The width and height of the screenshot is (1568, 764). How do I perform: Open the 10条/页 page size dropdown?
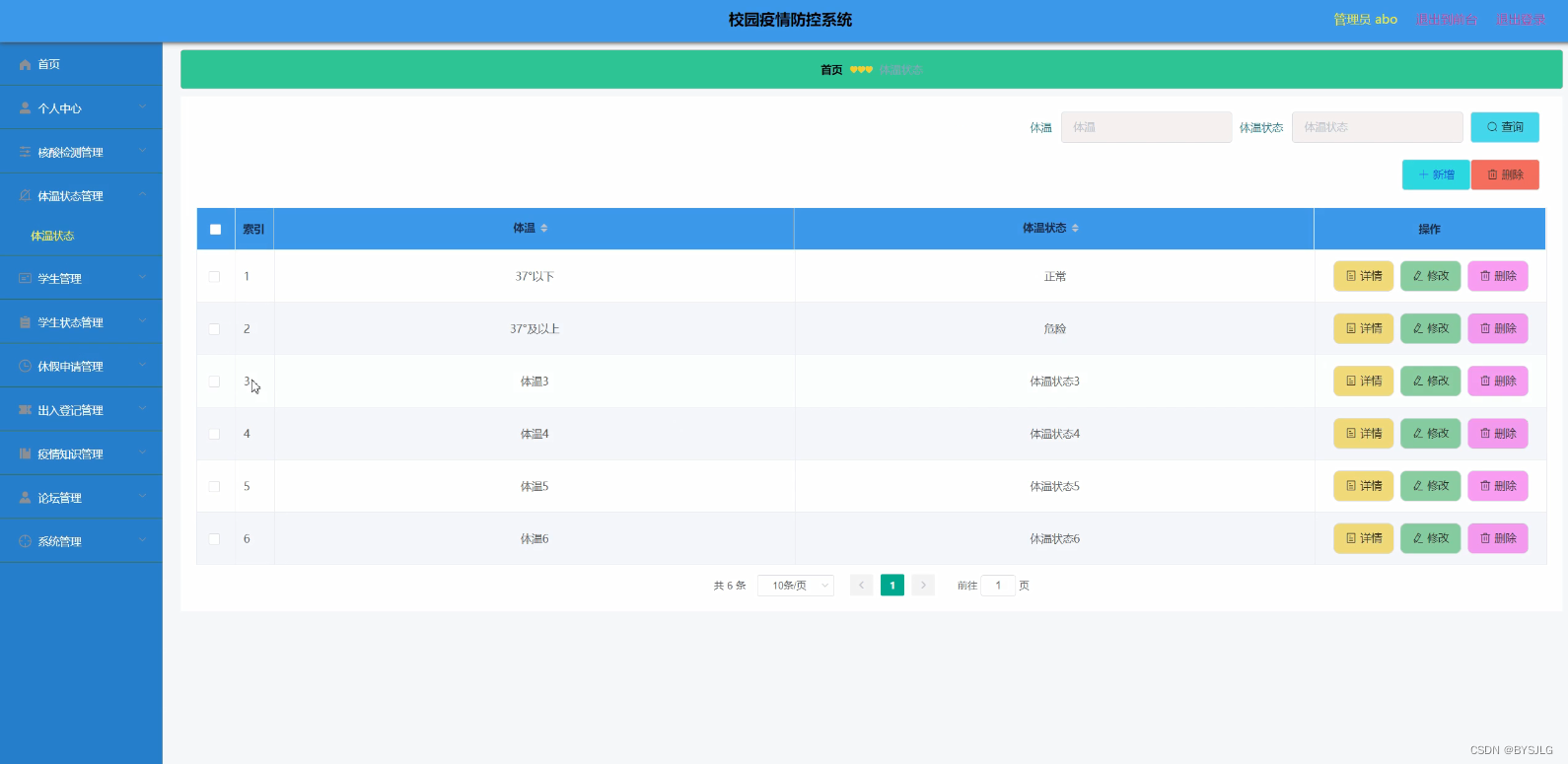tap(796, 586)
